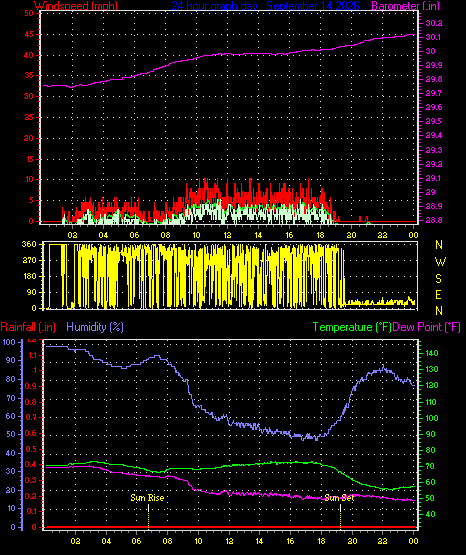Click the 130 temperature axis value
The height and width of the screenshot is (555, 466).
431,369
